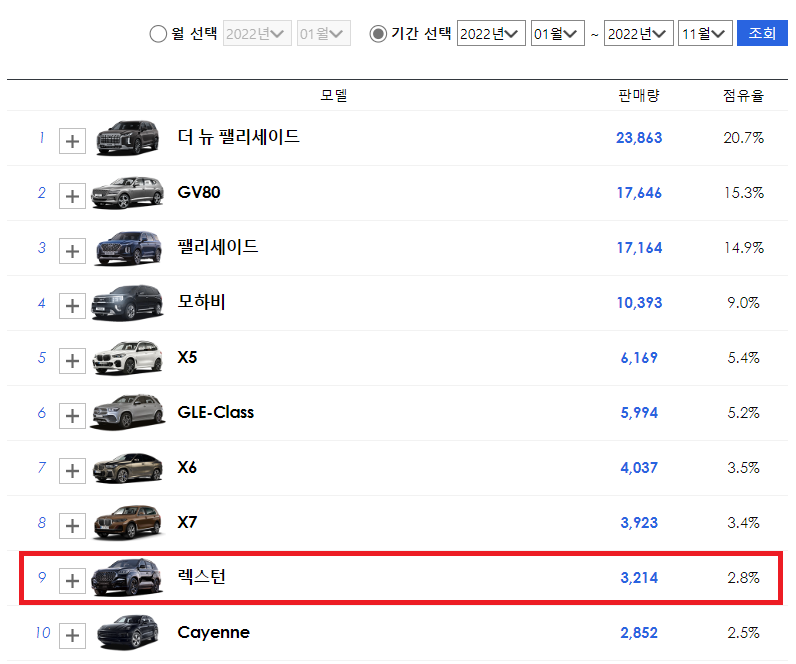
Task: Click the X7 car thumbnail
Action: 127,522
